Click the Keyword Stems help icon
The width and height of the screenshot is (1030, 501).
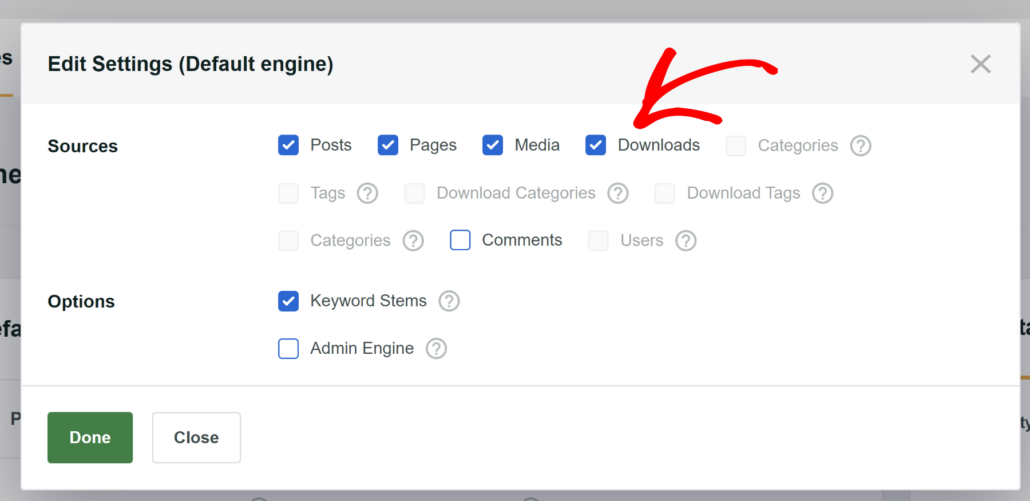click(x=449, y=301)
